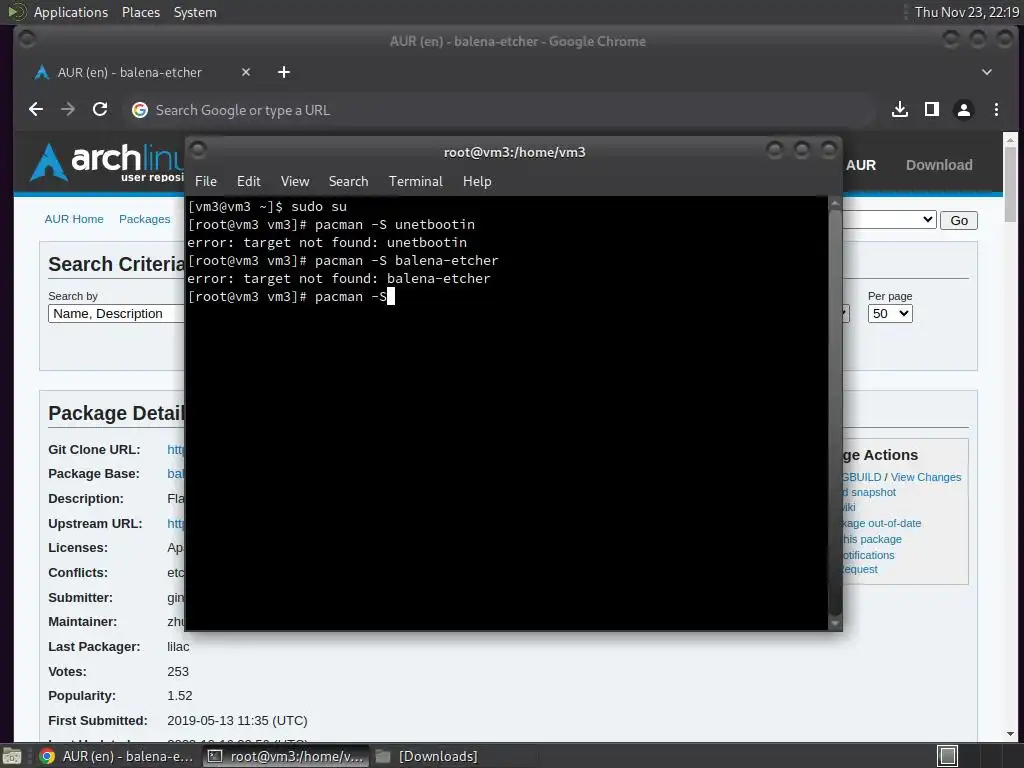
Task: Open Terminal's Edit menu
Action: [x=248, y=182]
